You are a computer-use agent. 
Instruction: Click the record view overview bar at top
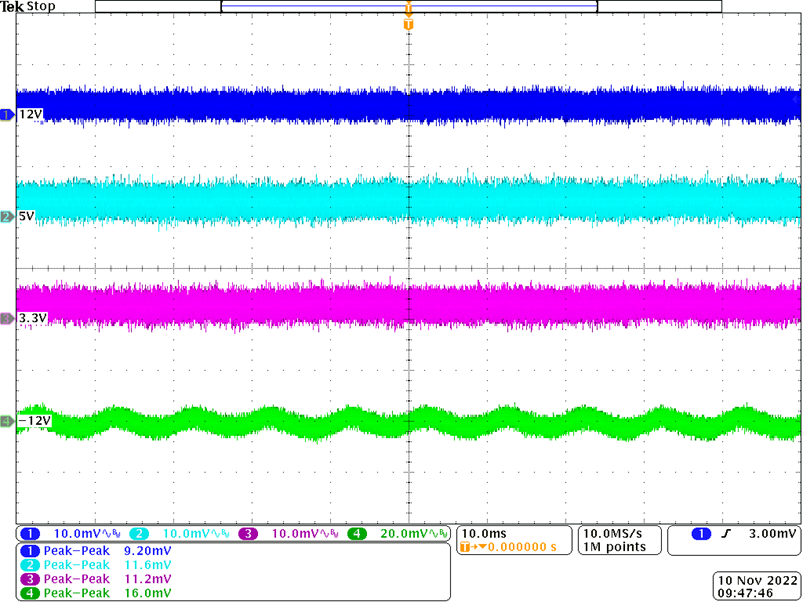[408, 6]
